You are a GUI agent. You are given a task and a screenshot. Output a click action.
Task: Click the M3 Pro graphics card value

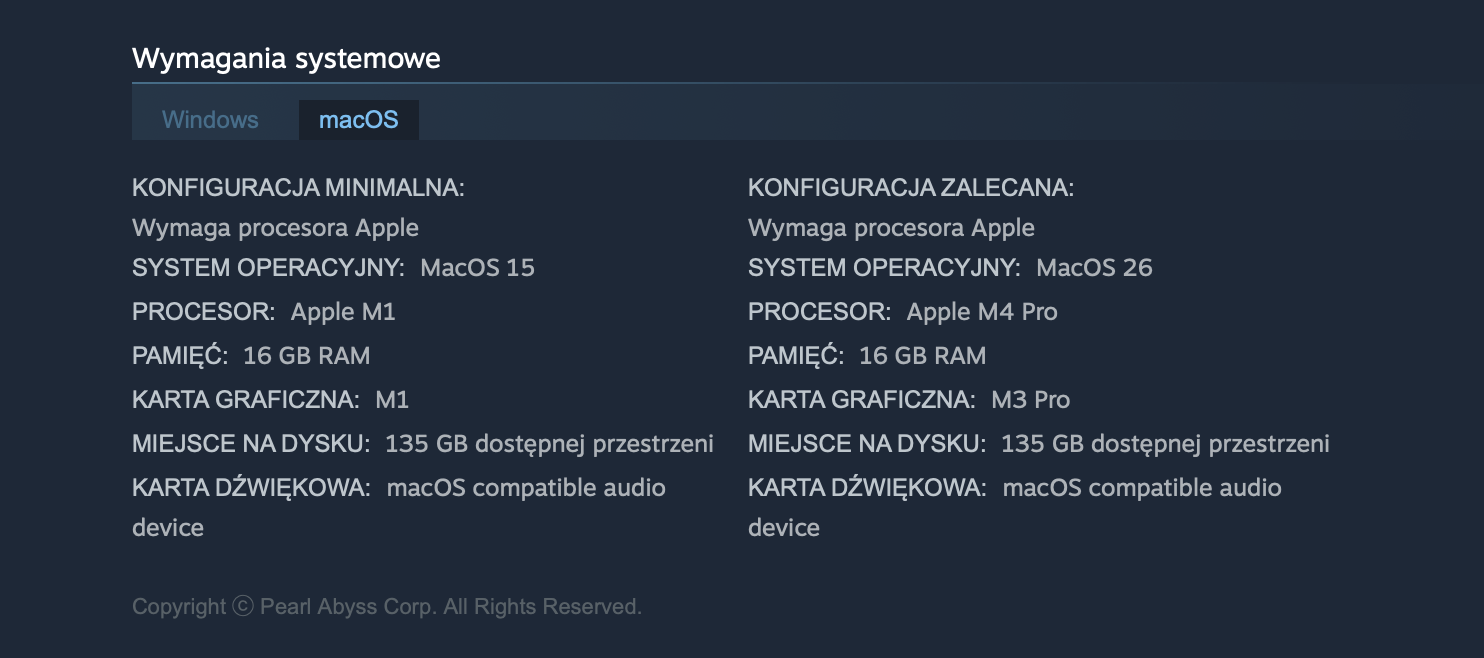coord(1030,400)
